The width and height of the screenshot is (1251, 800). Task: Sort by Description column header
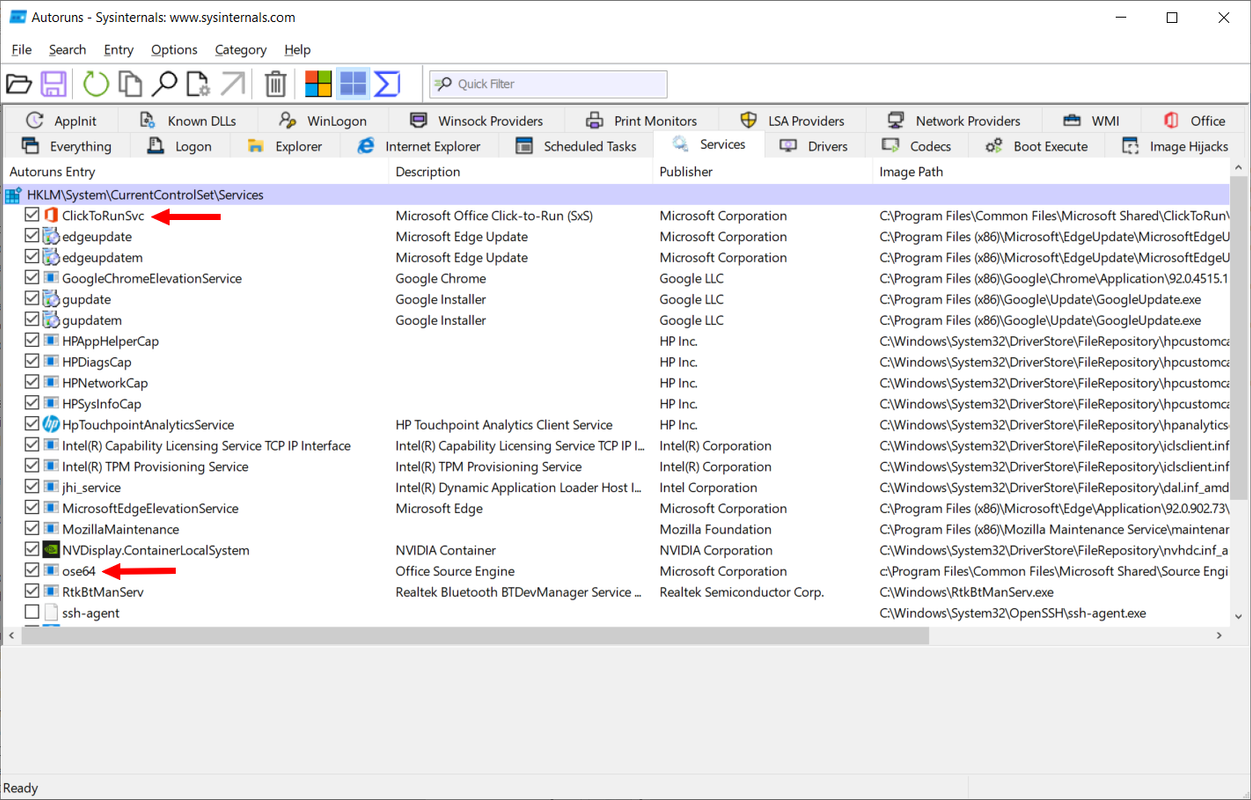(521, 172)
